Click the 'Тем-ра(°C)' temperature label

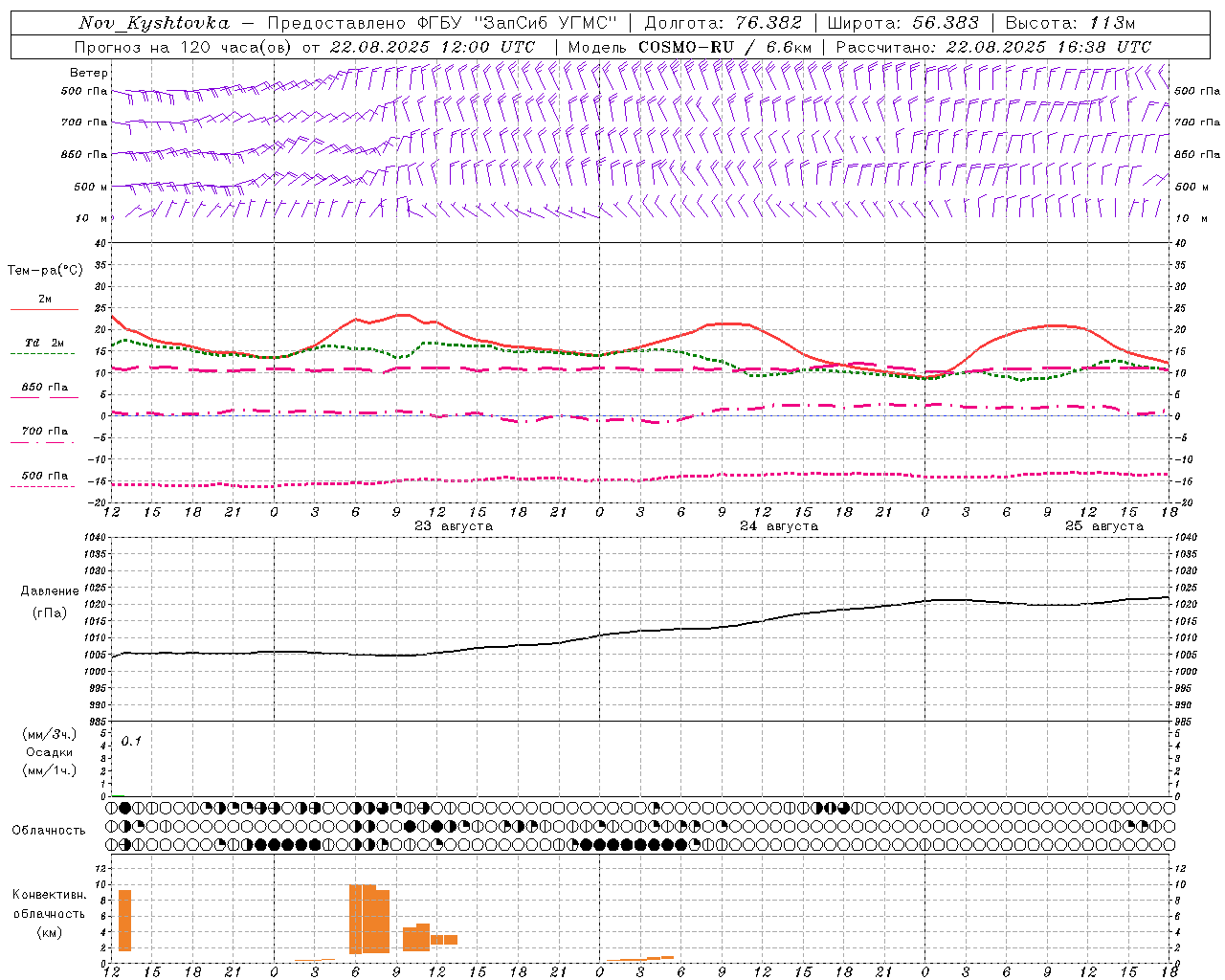pyautogui.click(x=45, y=271)
